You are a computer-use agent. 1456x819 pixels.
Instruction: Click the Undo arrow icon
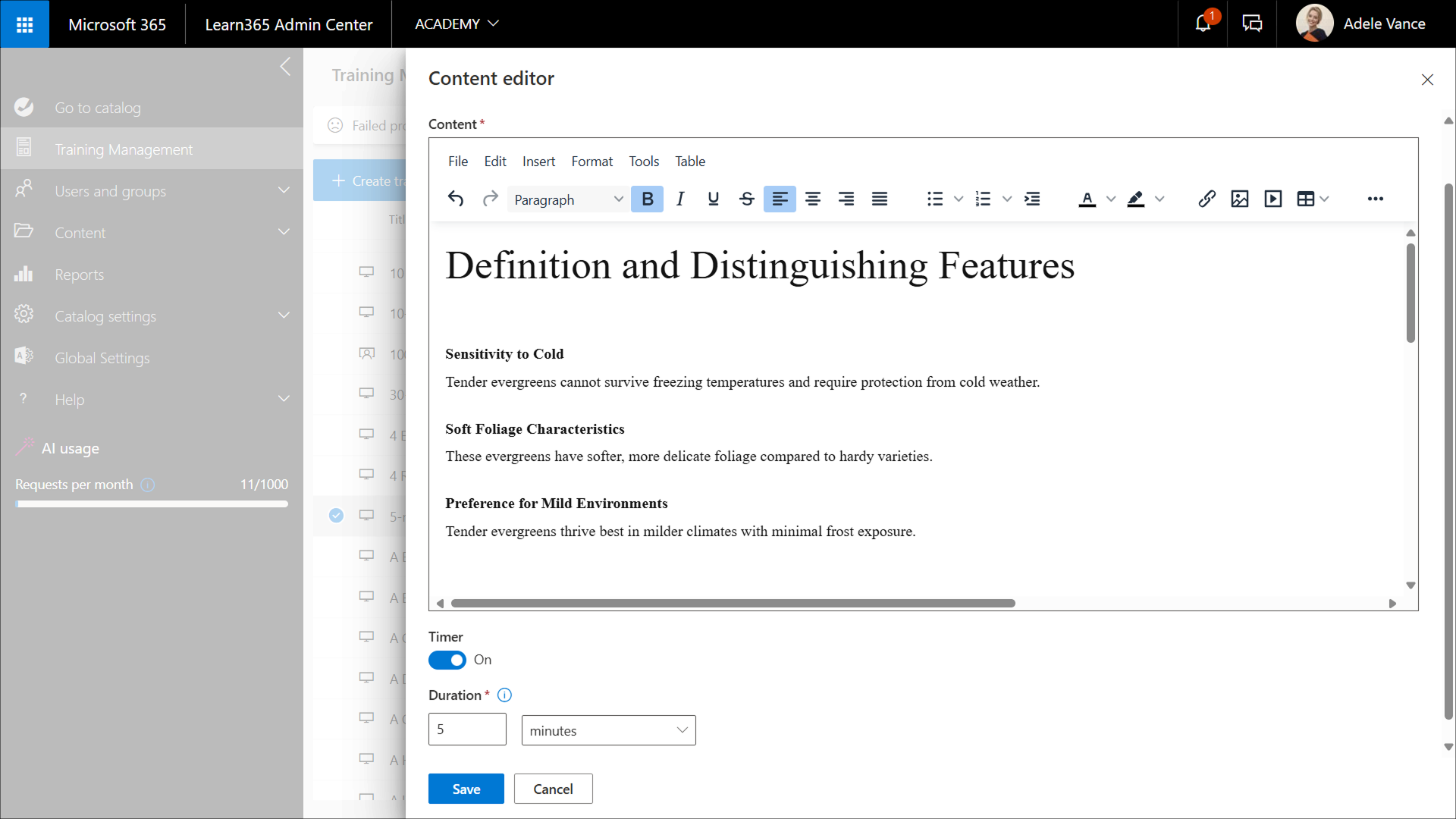[456, 199]
